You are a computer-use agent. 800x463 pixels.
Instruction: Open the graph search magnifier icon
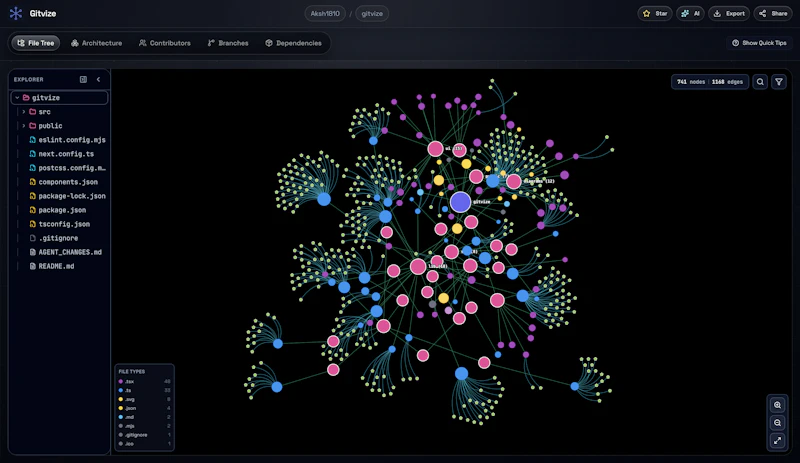(x=760, y=82)
